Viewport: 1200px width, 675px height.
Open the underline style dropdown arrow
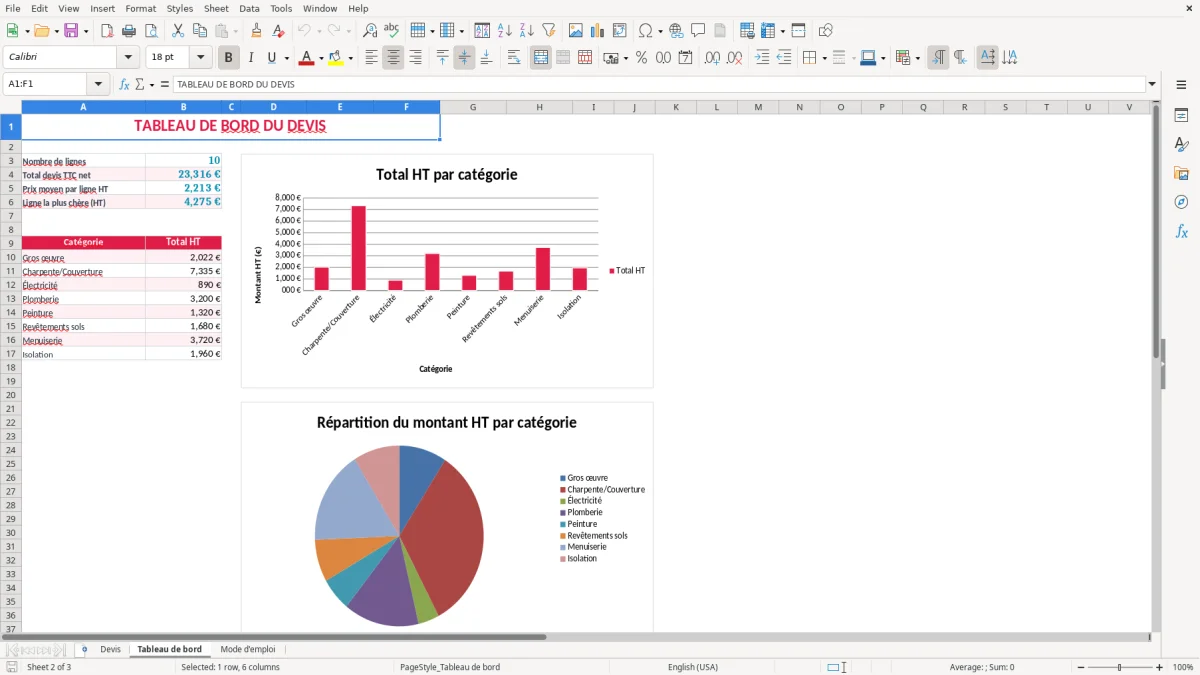(x=286, y=58)
